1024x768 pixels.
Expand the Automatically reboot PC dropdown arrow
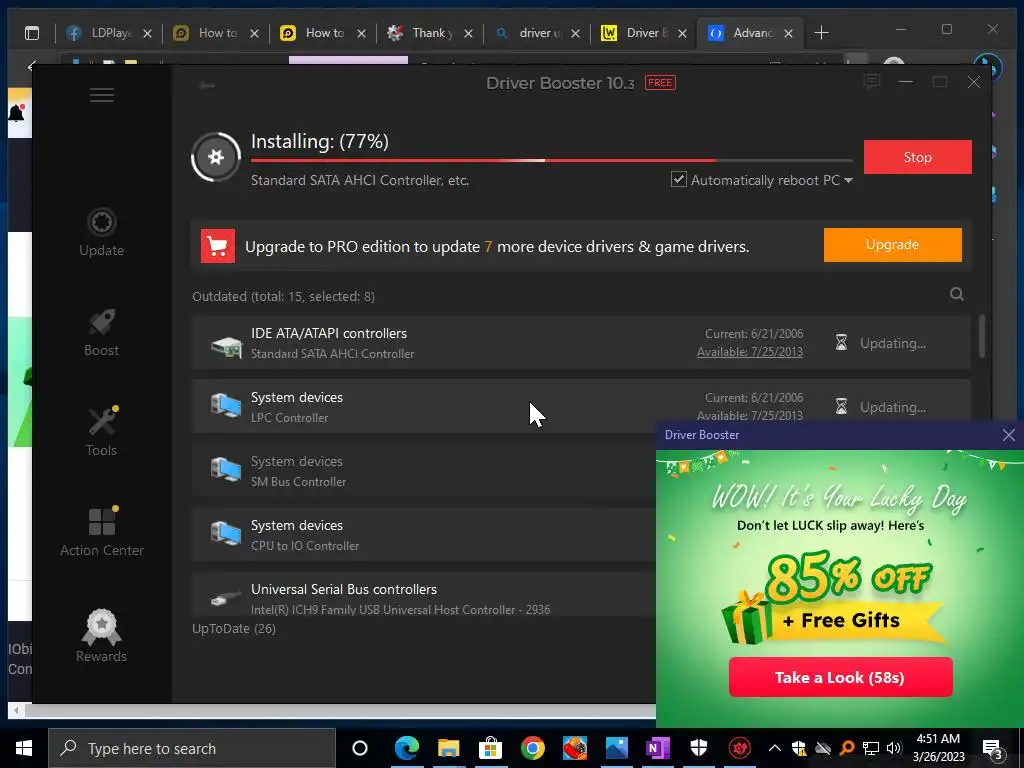(x=848, y=180)
